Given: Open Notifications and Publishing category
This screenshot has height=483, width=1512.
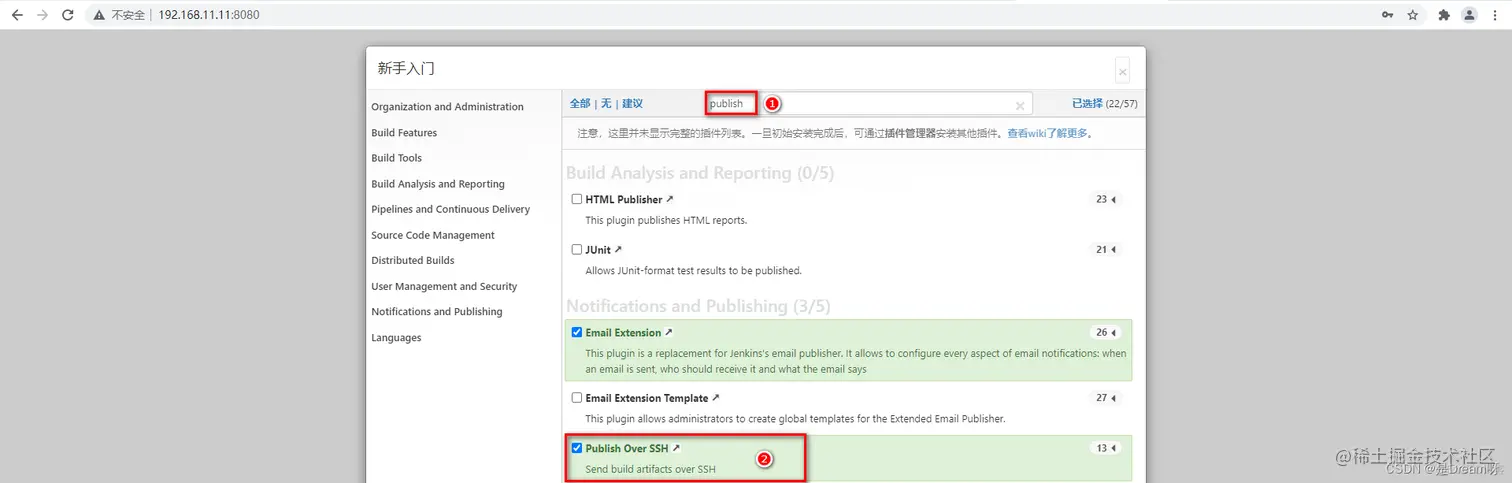Looking at the screenshot, I should tap(437, 311).
